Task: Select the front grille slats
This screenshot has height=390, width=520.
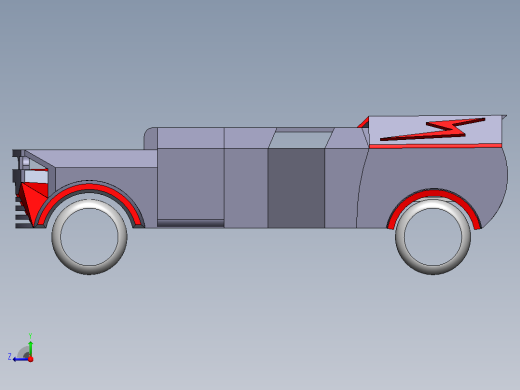Action: [x=23, y=213]
